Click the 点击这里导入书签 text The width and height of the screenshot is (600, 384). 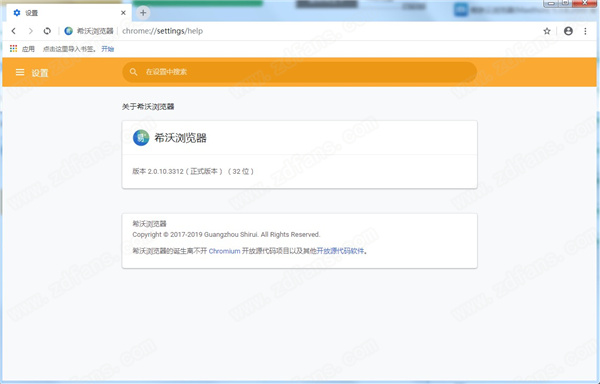click(69, 49)
